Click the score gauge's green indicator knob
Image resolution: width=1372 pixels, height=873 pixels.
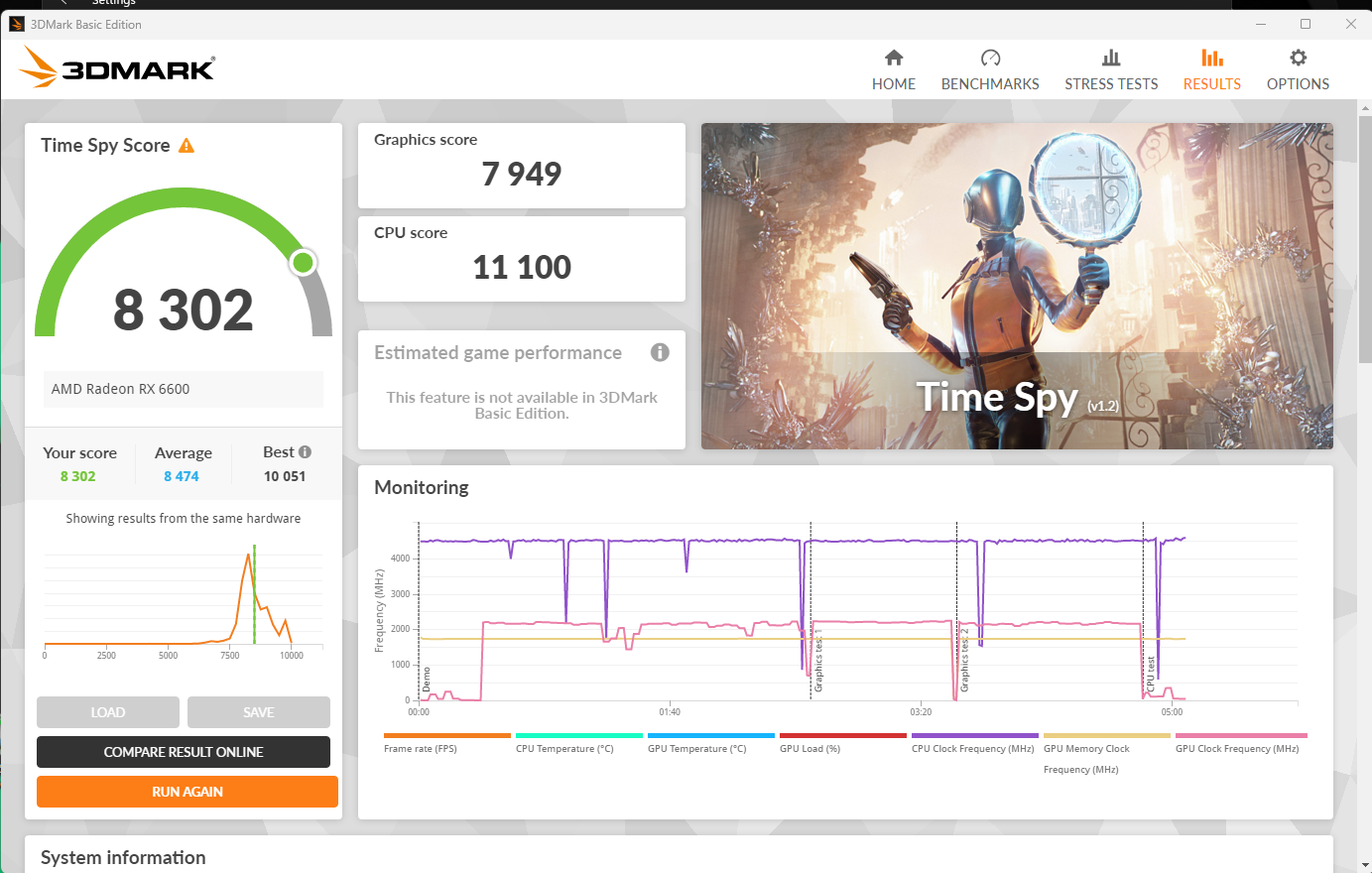pos(303,263)
